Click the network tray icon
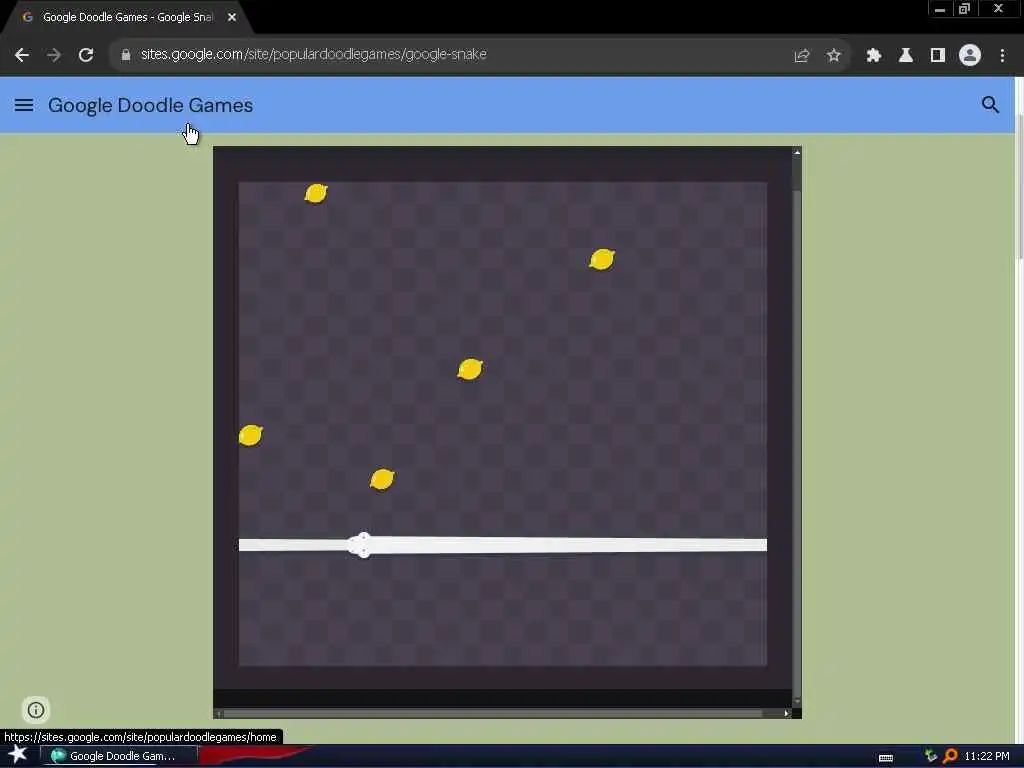 coord(931,756)
